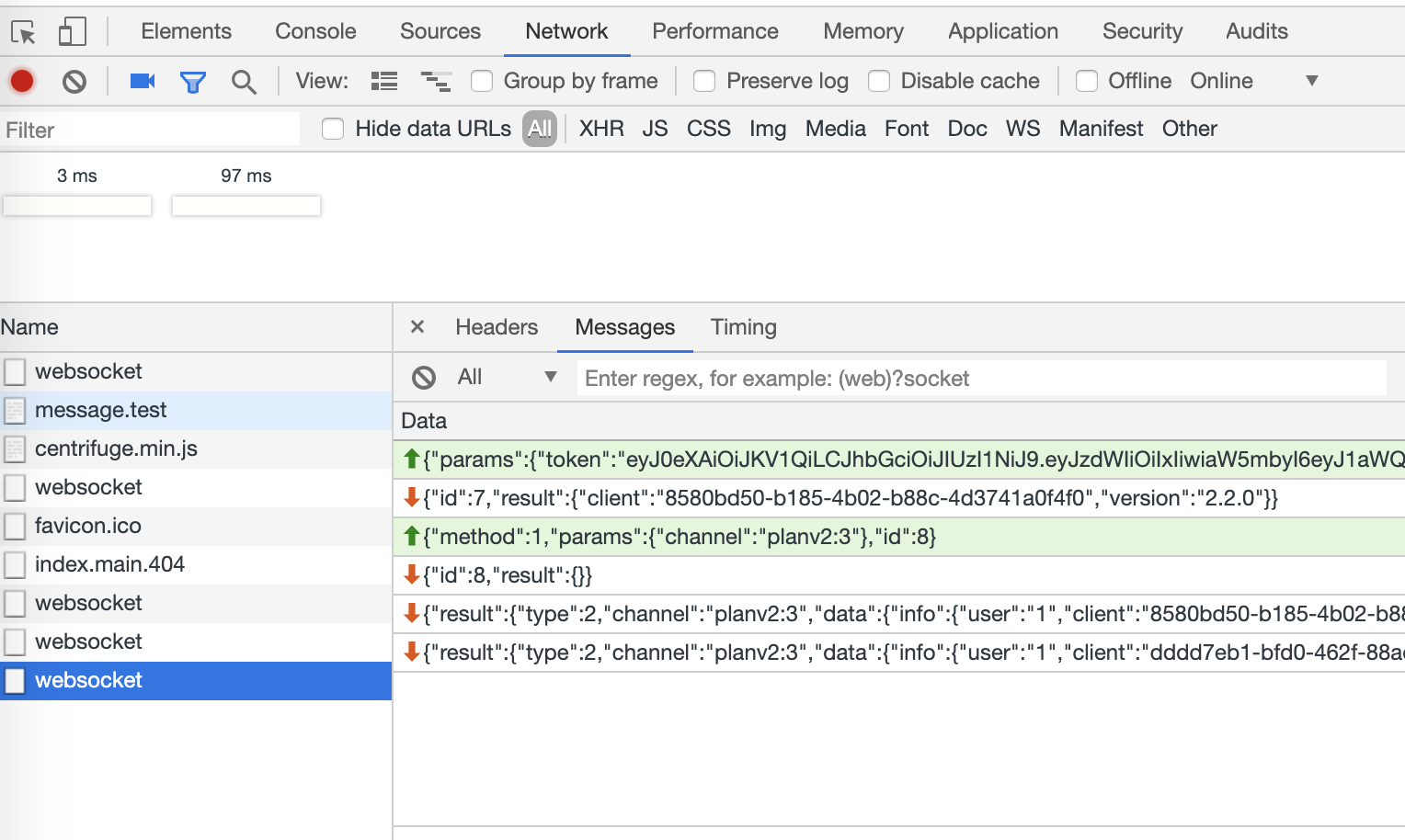Check the Disable cache option
This screenshot has width=1405, height=840.
click(879, 81)
